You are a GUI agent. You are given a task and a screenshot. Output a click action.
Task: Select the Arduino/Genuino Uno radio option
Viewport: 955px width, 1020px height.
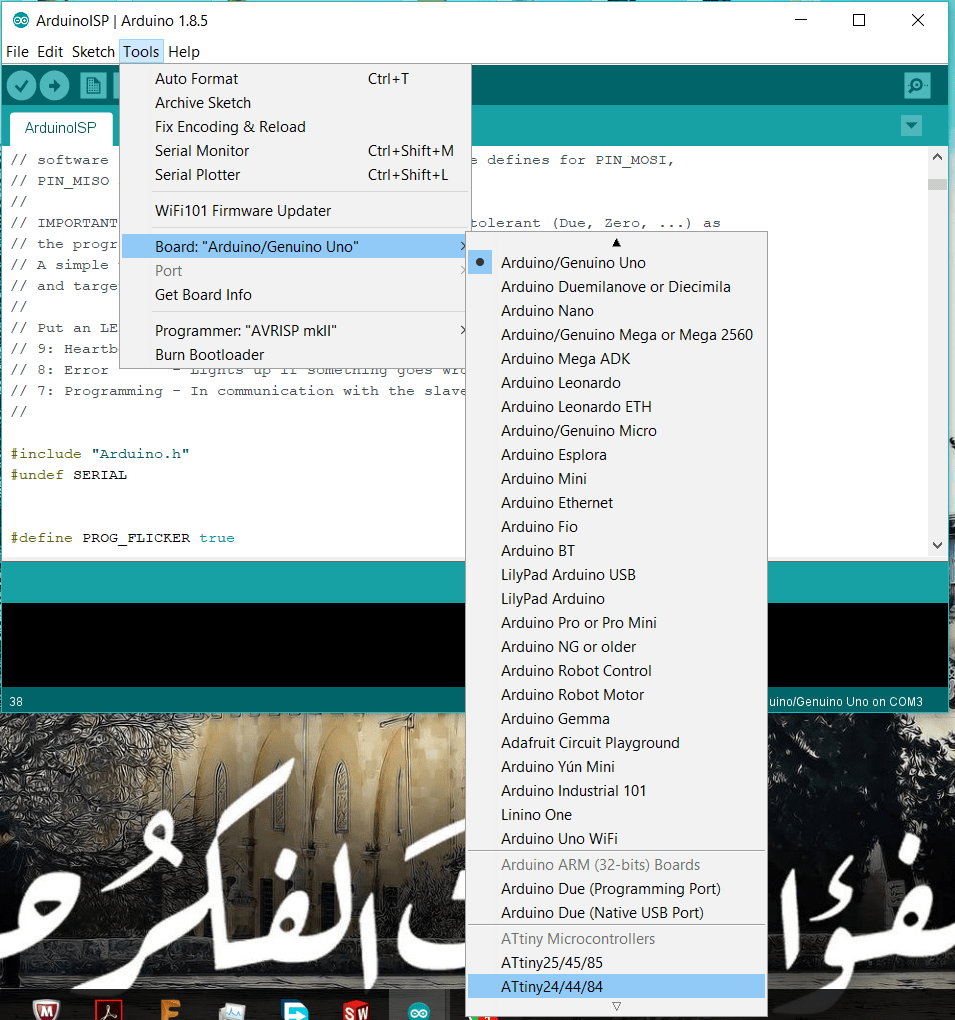point(616,263)
